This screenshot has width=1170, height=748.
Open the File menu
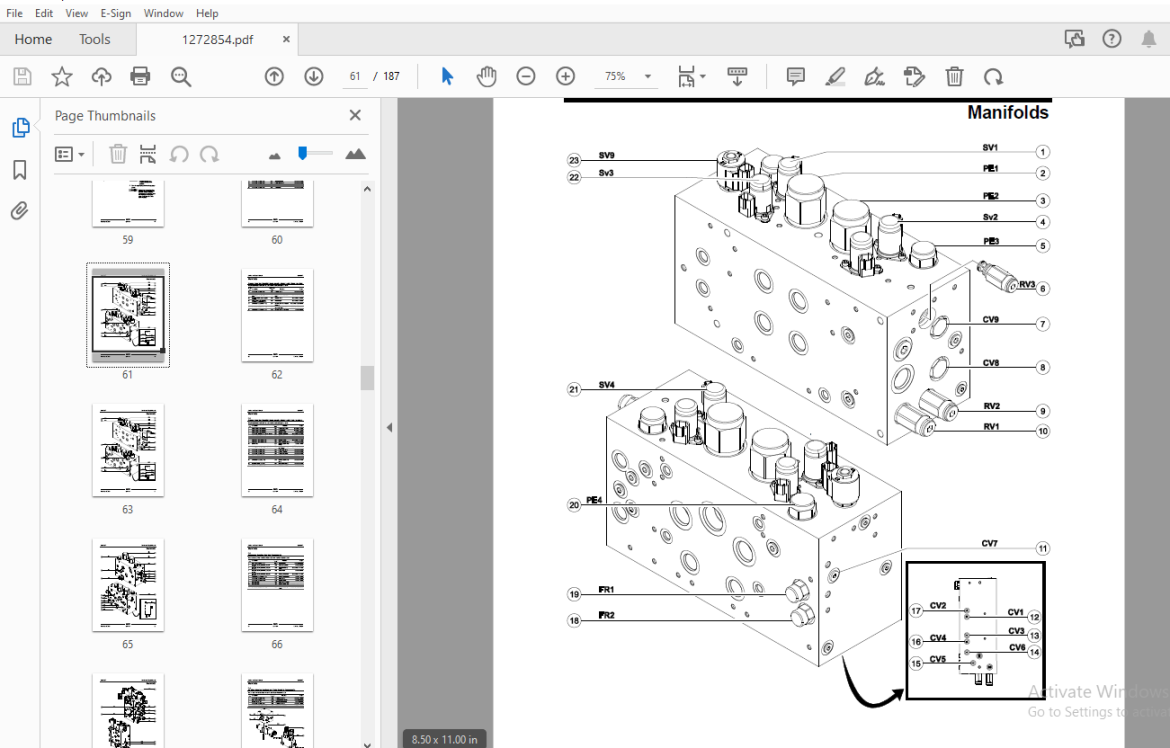[14, 13]
